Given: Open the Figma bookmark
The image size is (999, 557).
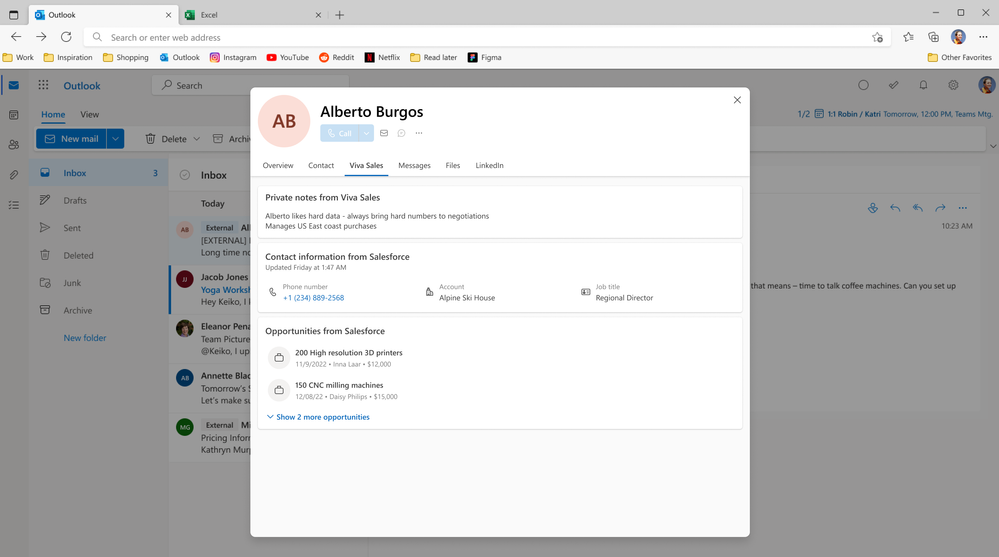Looking at the screenshot, I should click(x=485, y=57).
